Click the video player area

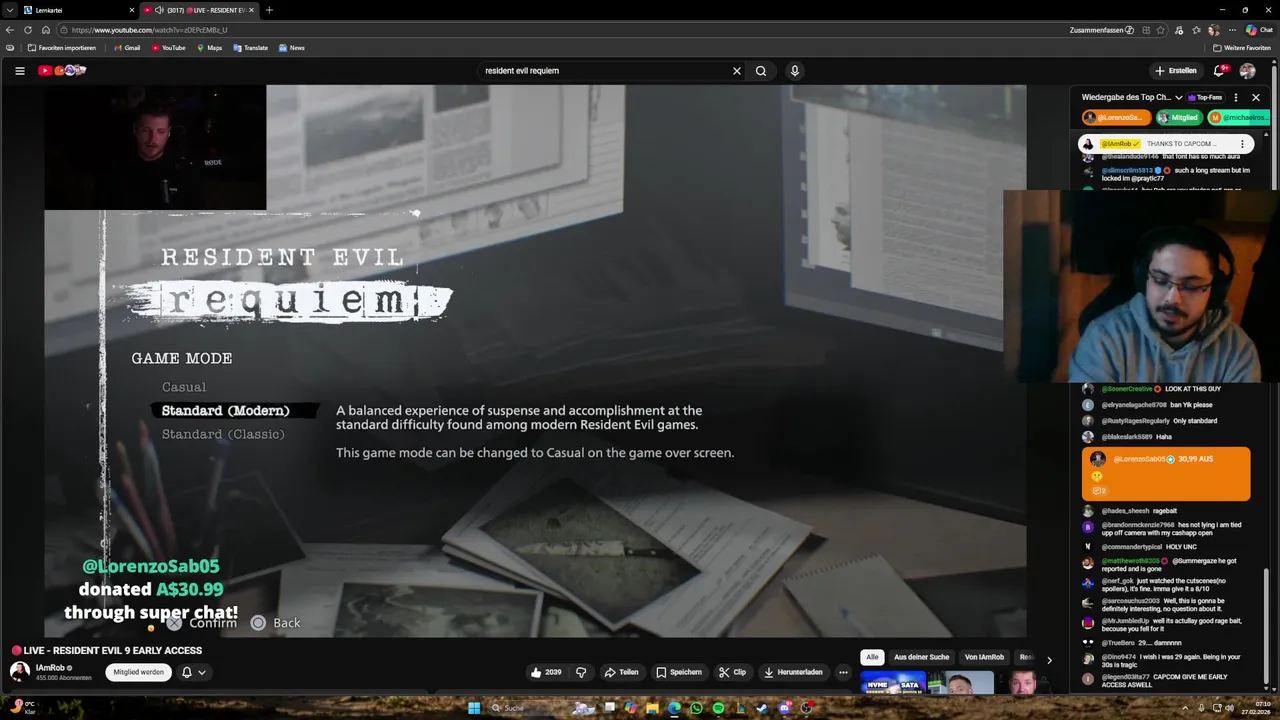(x=535, y=360)
